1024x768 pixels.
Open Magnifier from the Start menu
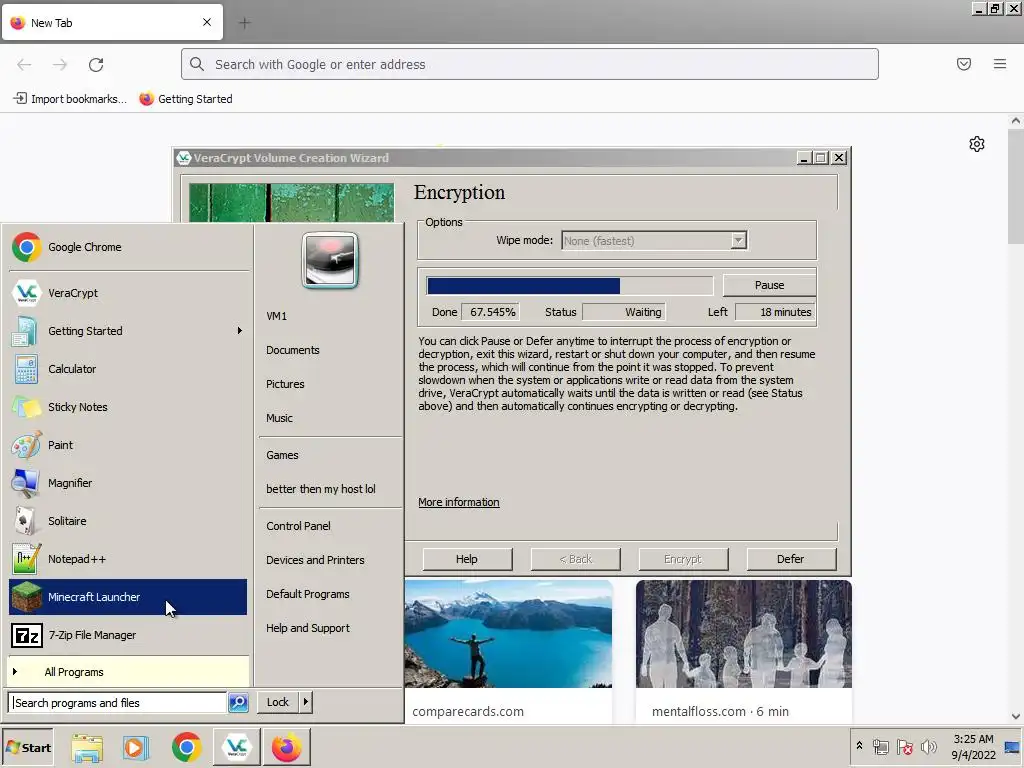click(128, 483)
